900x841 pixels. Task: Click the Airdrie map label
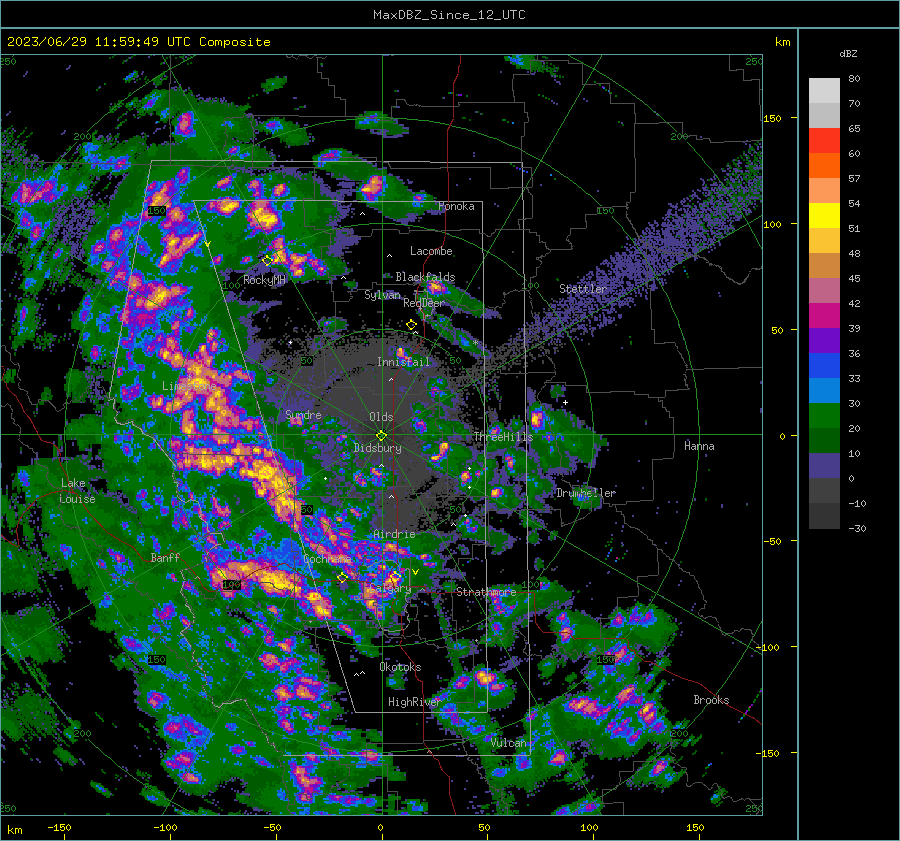click(394, 534)
